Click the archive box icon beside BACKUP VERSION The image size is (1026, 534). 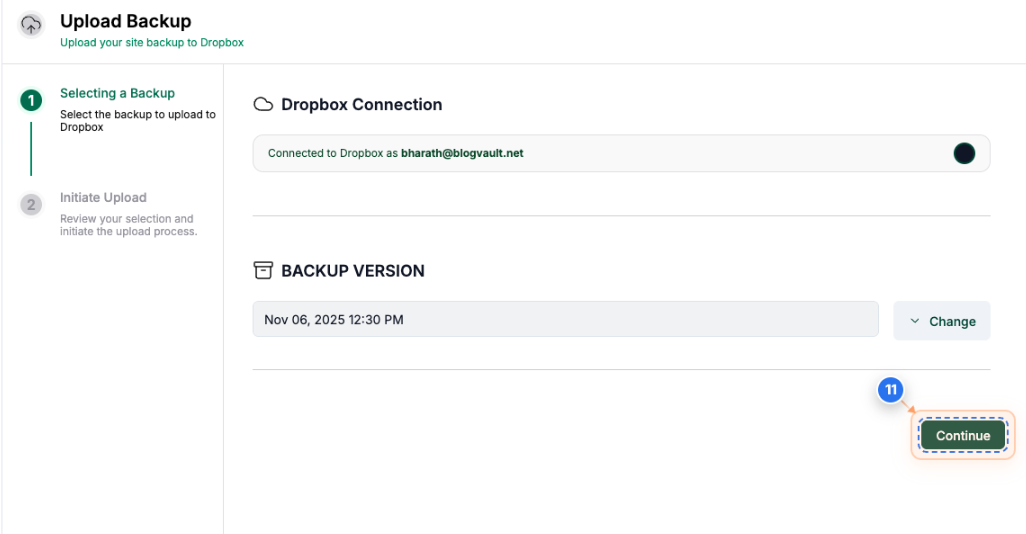[x=263, y=270]
